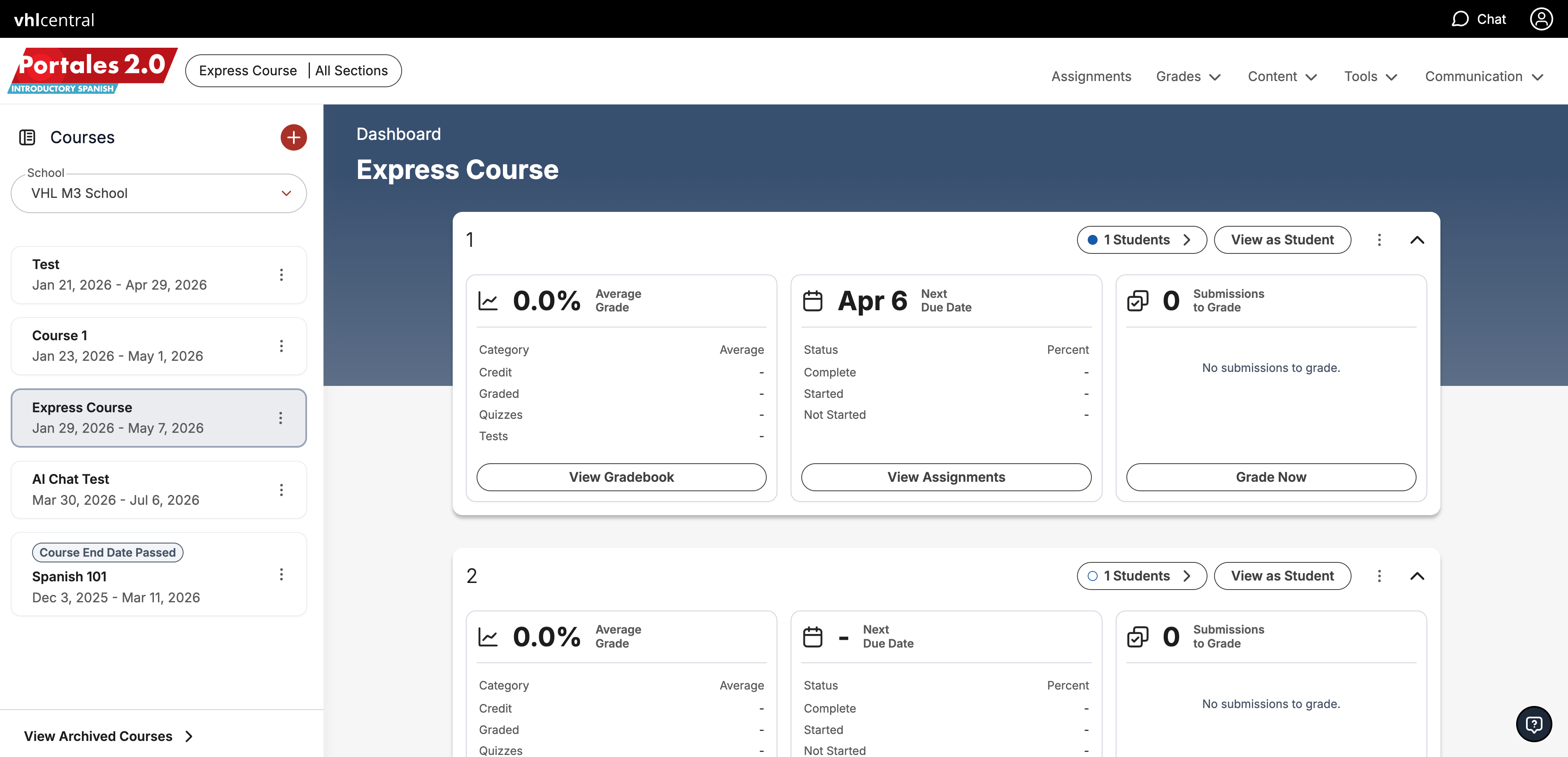Open the three-dot menu for AI Chat Test
The width and height of the screenshot is (1568, 757).
tap(281, 490)
